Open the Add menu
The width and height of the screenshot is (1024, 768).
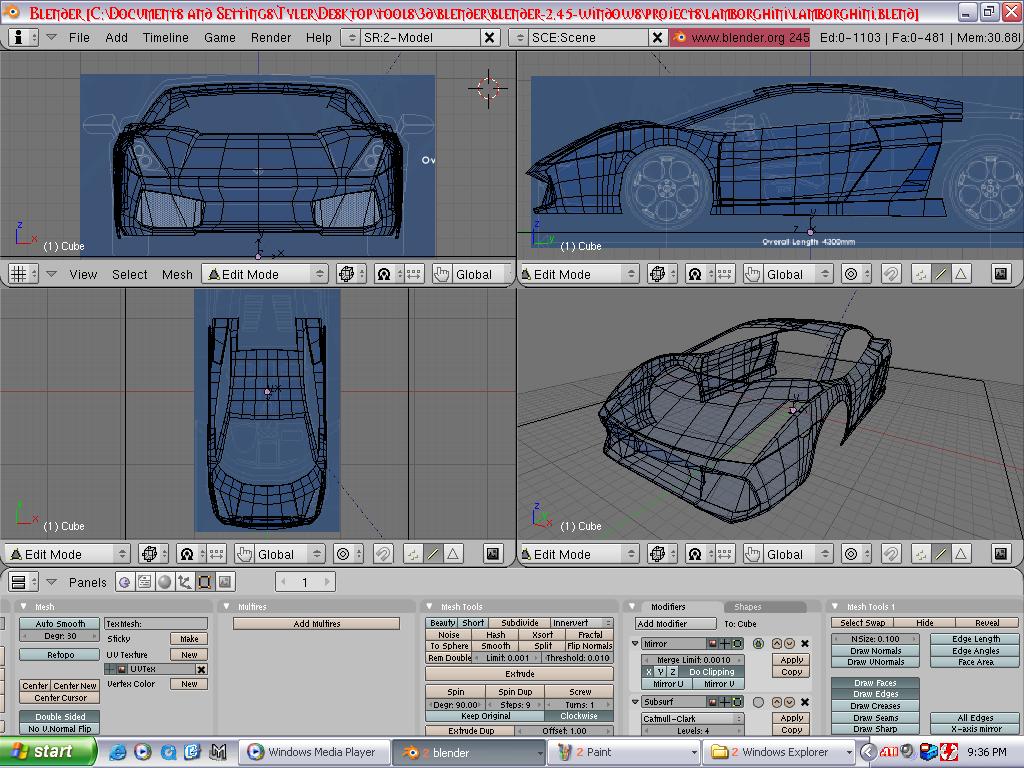pyautogui.click(x=116, y=38)
